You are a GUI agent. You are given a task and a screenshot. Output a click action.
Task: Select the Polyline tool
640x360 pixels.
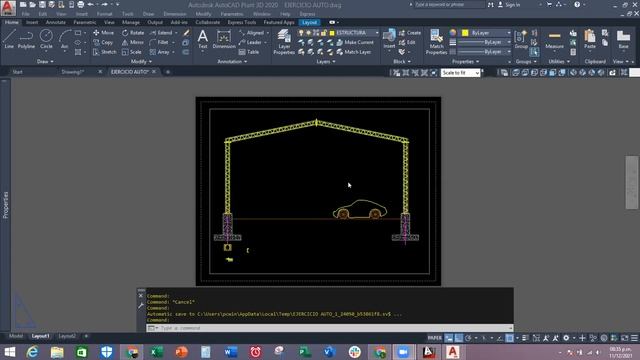pyautogui.click(x=27, y=39)
